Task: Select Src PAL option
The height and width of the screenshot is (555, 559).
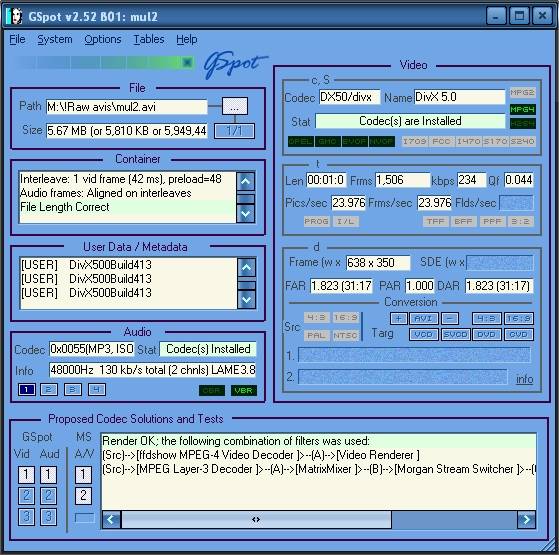Action: (316, 335)
